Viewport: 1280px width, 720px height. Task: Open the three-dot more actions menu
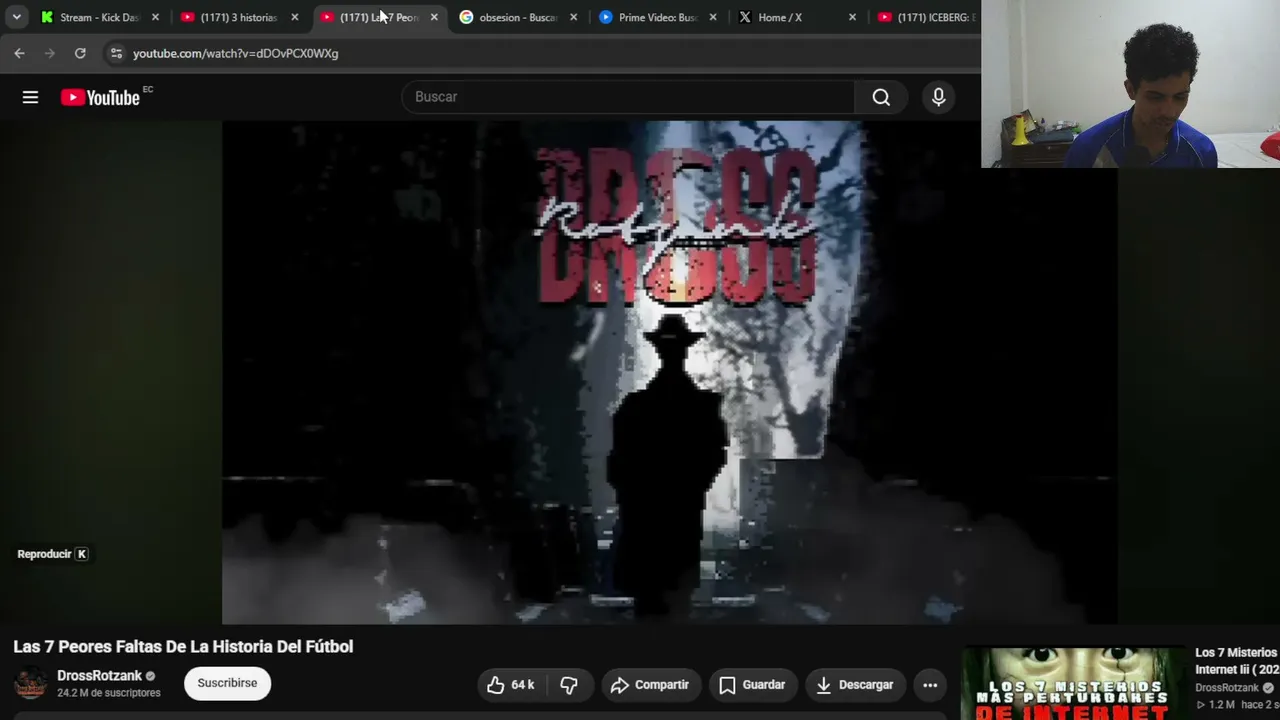click(930, 685)
